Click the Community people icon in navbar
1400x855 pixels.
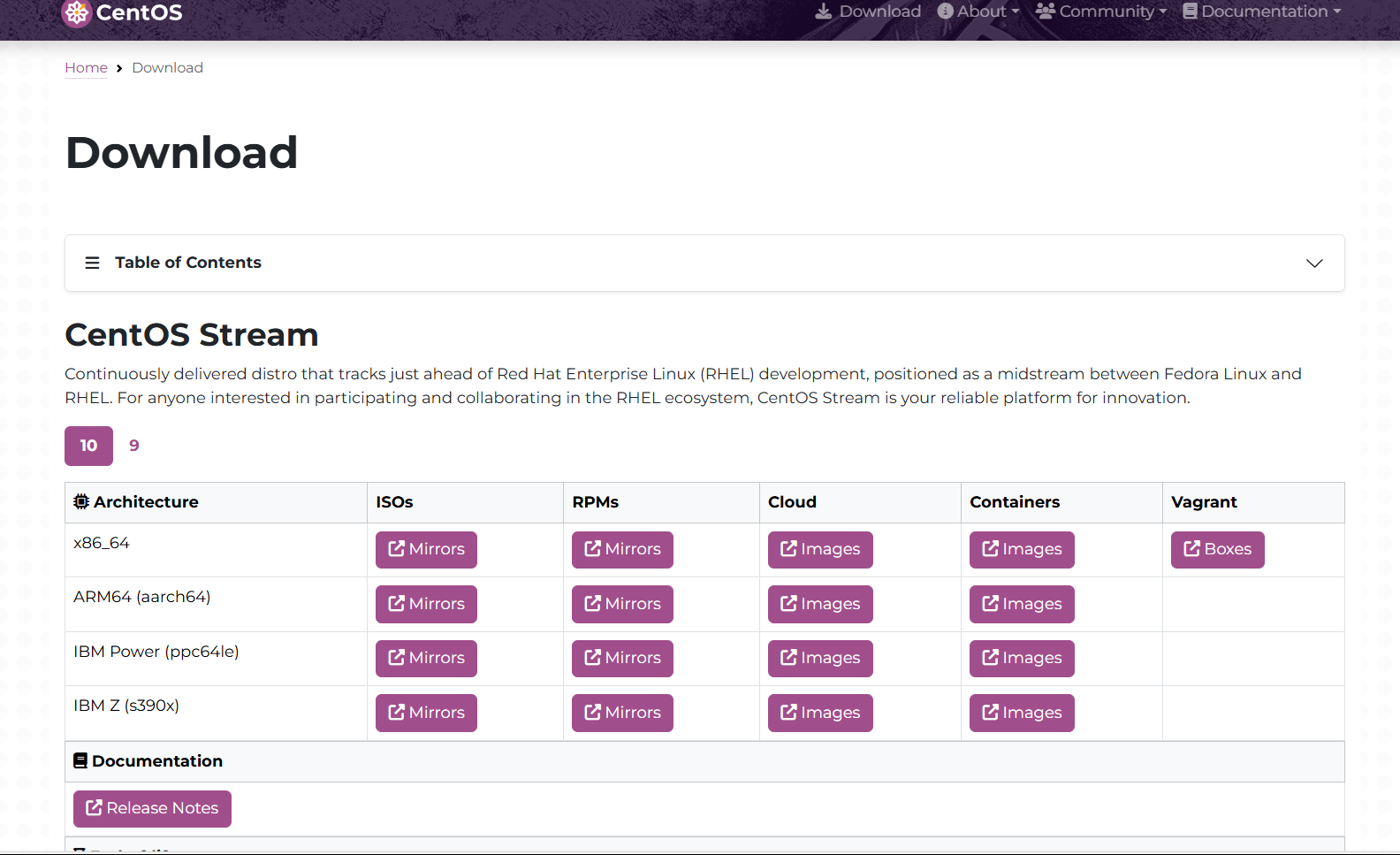pyautogui.click(x=1046, y=11)
